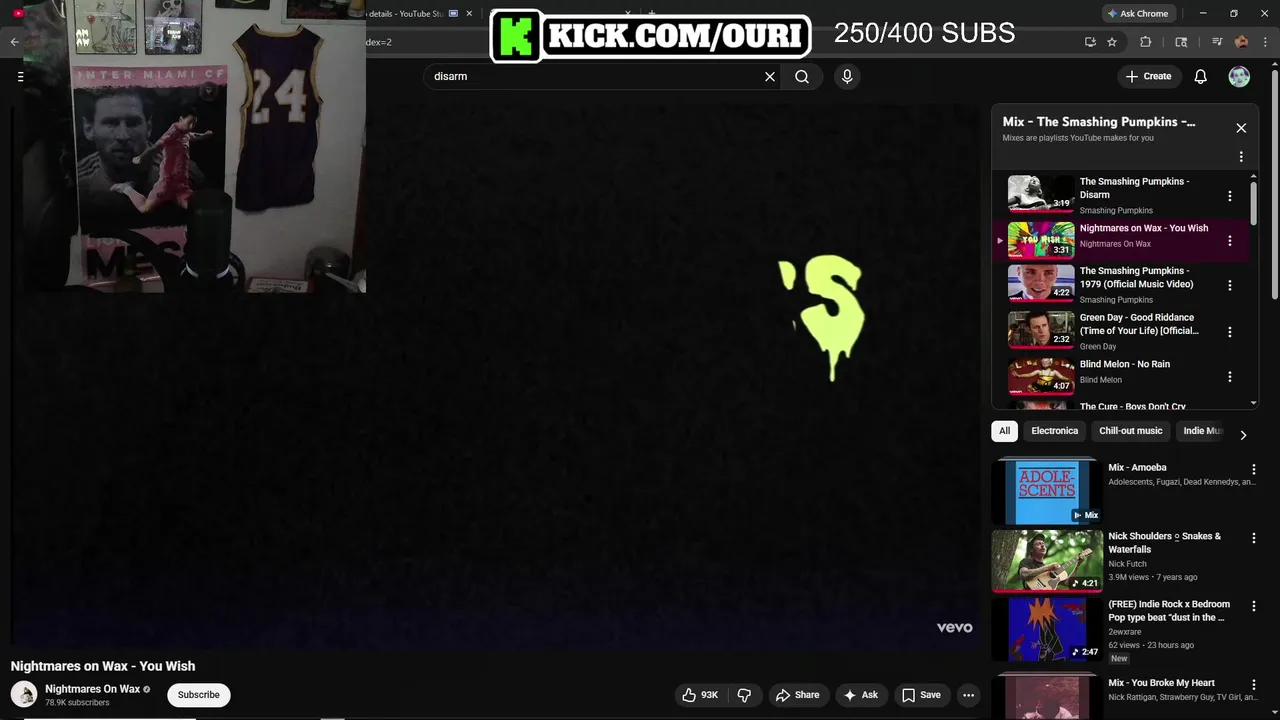Open options for Smashing Pumpkins 1979

1230,285
